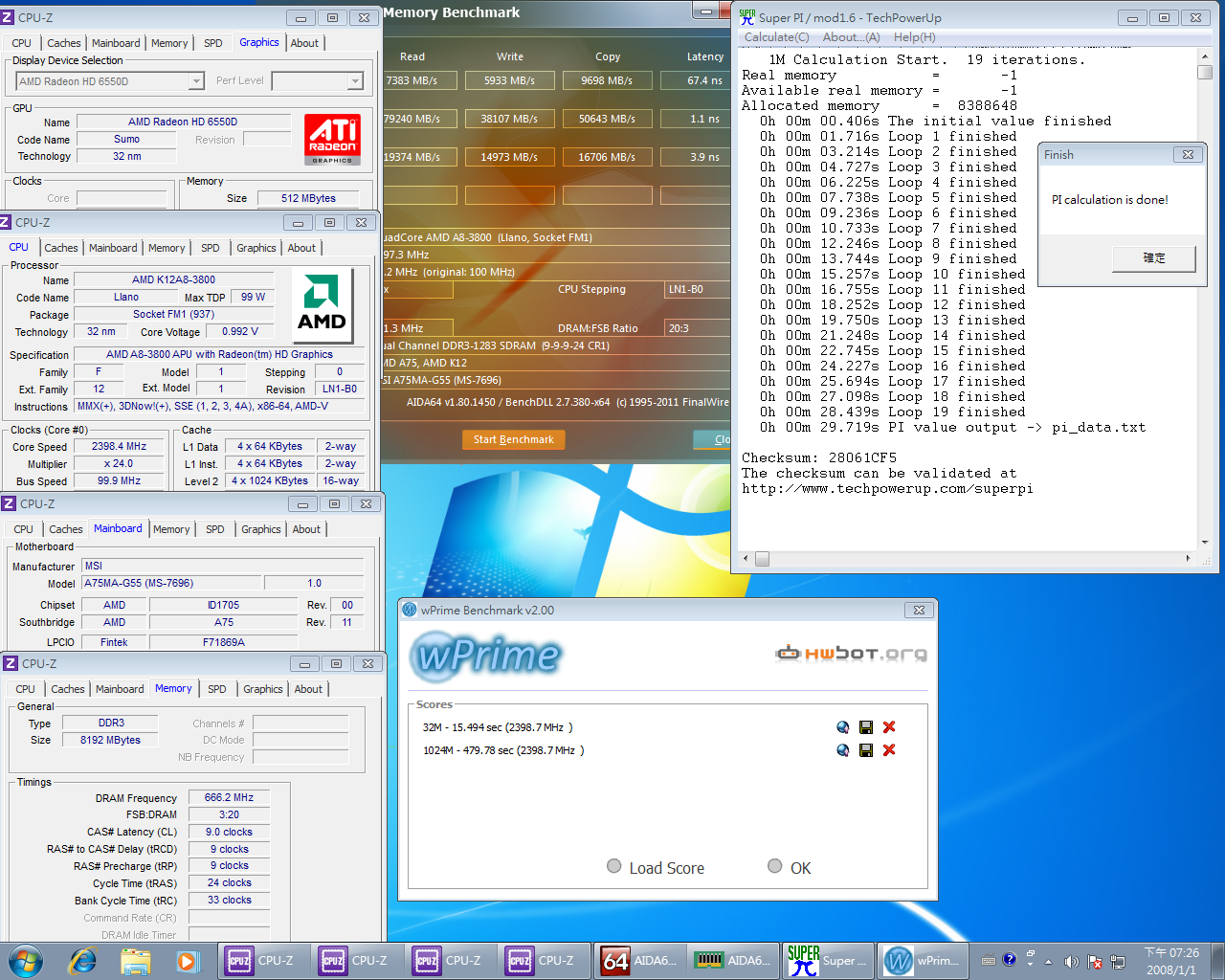Click the DRAM Frequency value 666.2 MHz
The height and width of the screenshot is (980, 1225).
tap(229, 797)
